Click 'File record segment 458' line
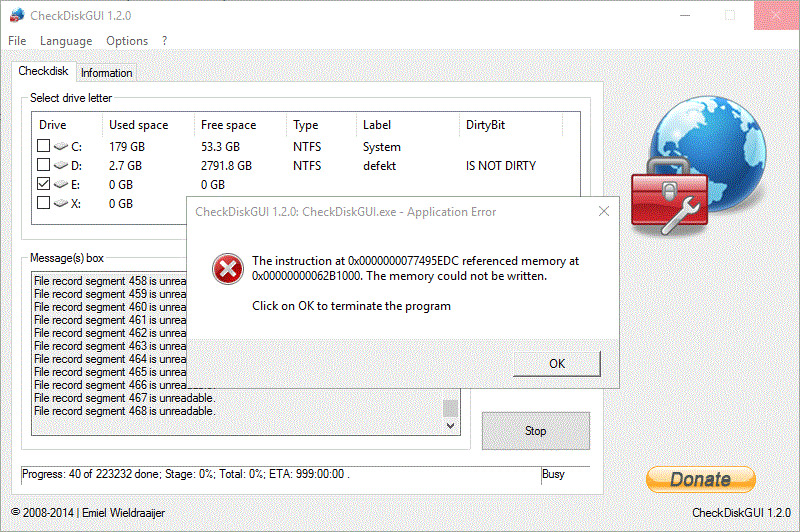Image resolution: width=800 pixels, height=532 pixels. point(110,281)
